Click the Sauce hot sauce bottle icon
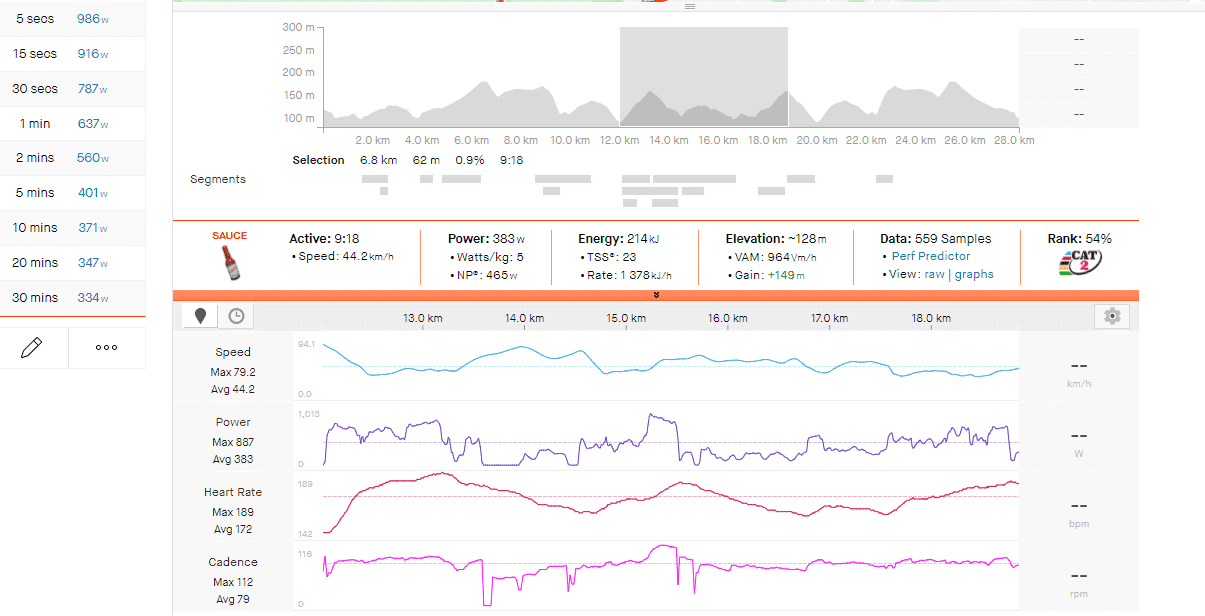Screen dimensions: 1205x616 (x=230, y=264)
